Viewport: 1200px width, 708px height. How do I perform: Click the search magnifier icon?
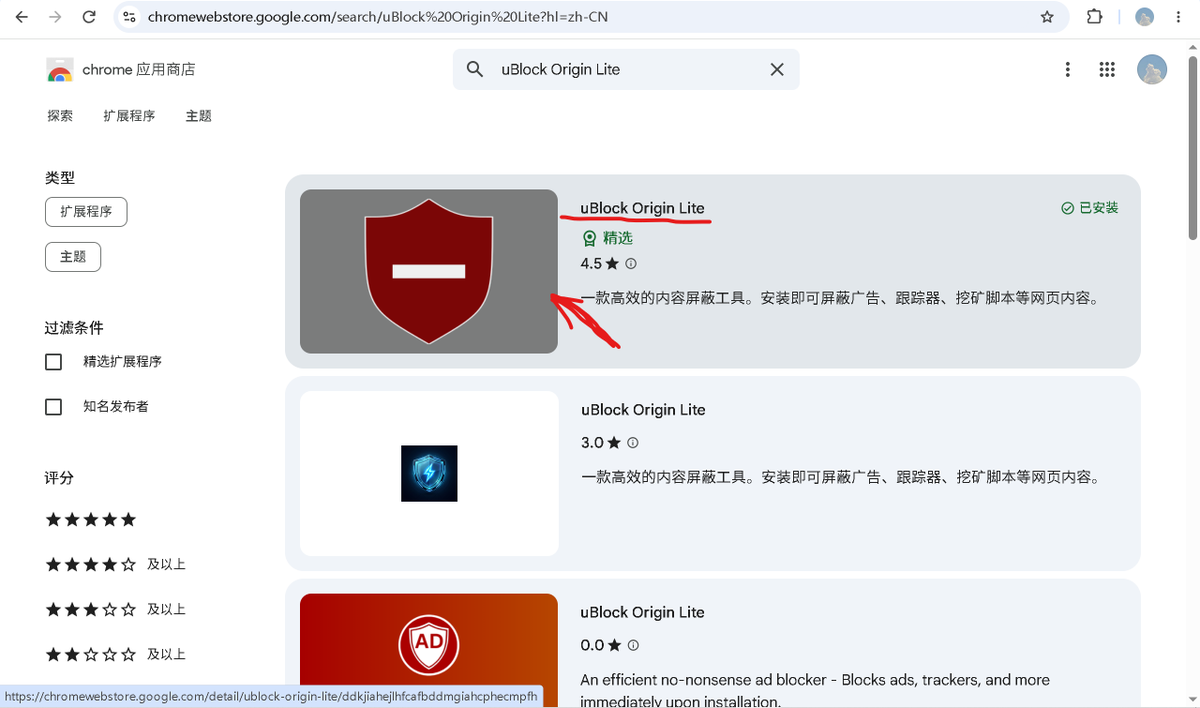(x=476, y=69)
